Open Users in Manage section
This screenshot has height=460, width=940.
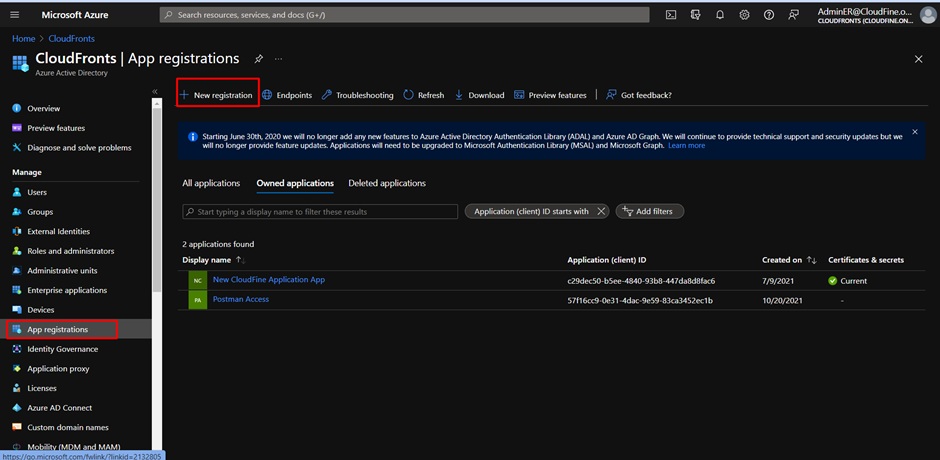pos(37,193)
